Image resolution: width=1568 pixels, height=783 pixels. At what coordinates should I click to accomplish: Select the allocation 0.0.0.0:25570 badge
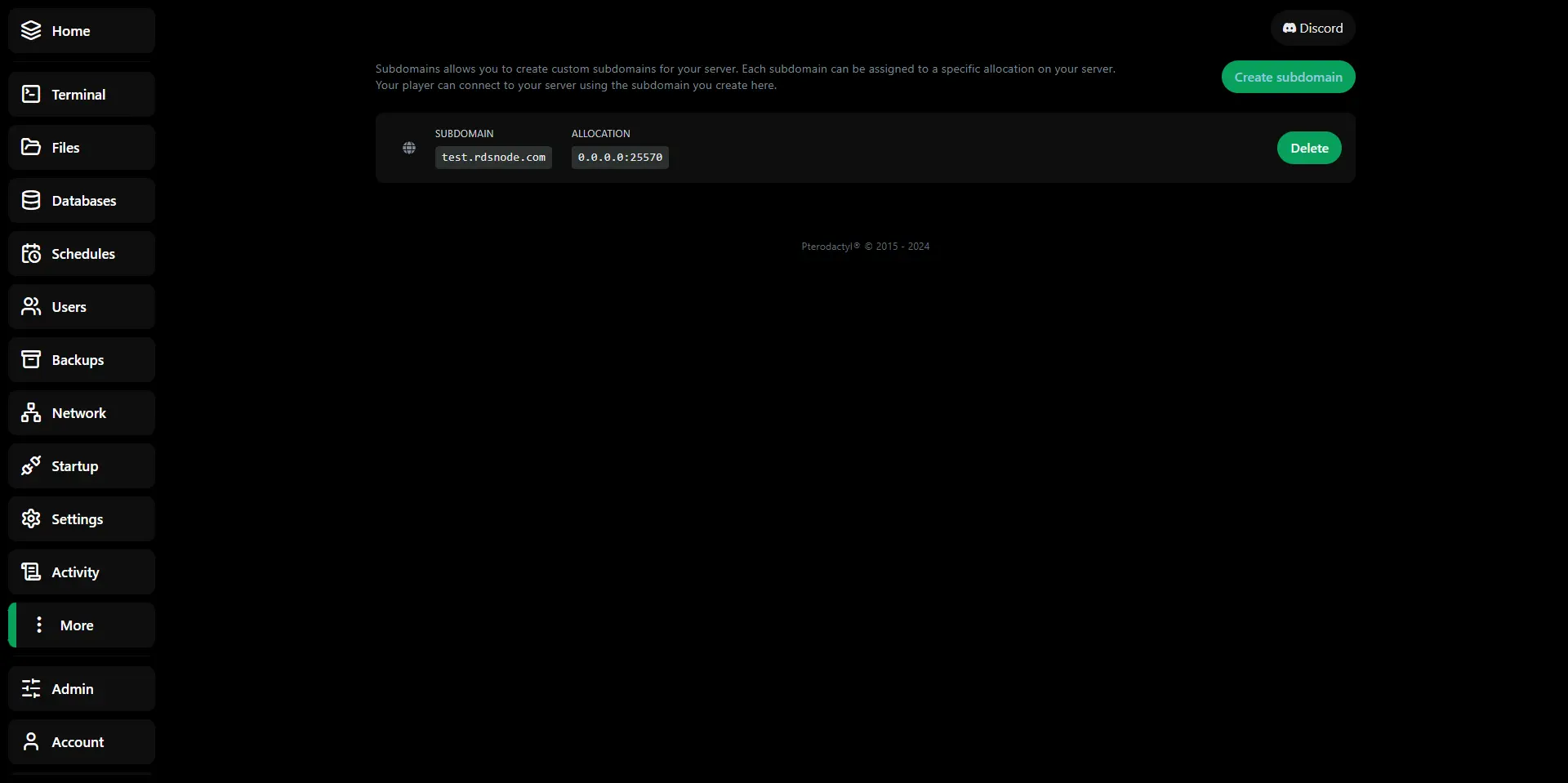pos(619,157)
